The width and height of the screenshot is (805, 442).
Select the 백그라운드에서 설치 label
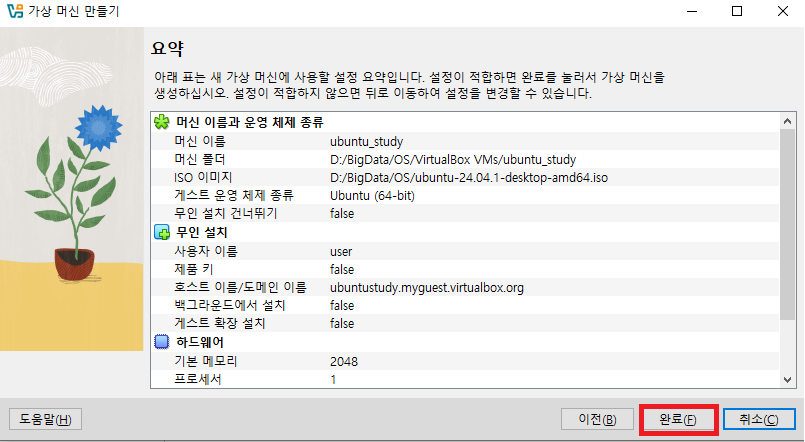click(x=229, y=305)
